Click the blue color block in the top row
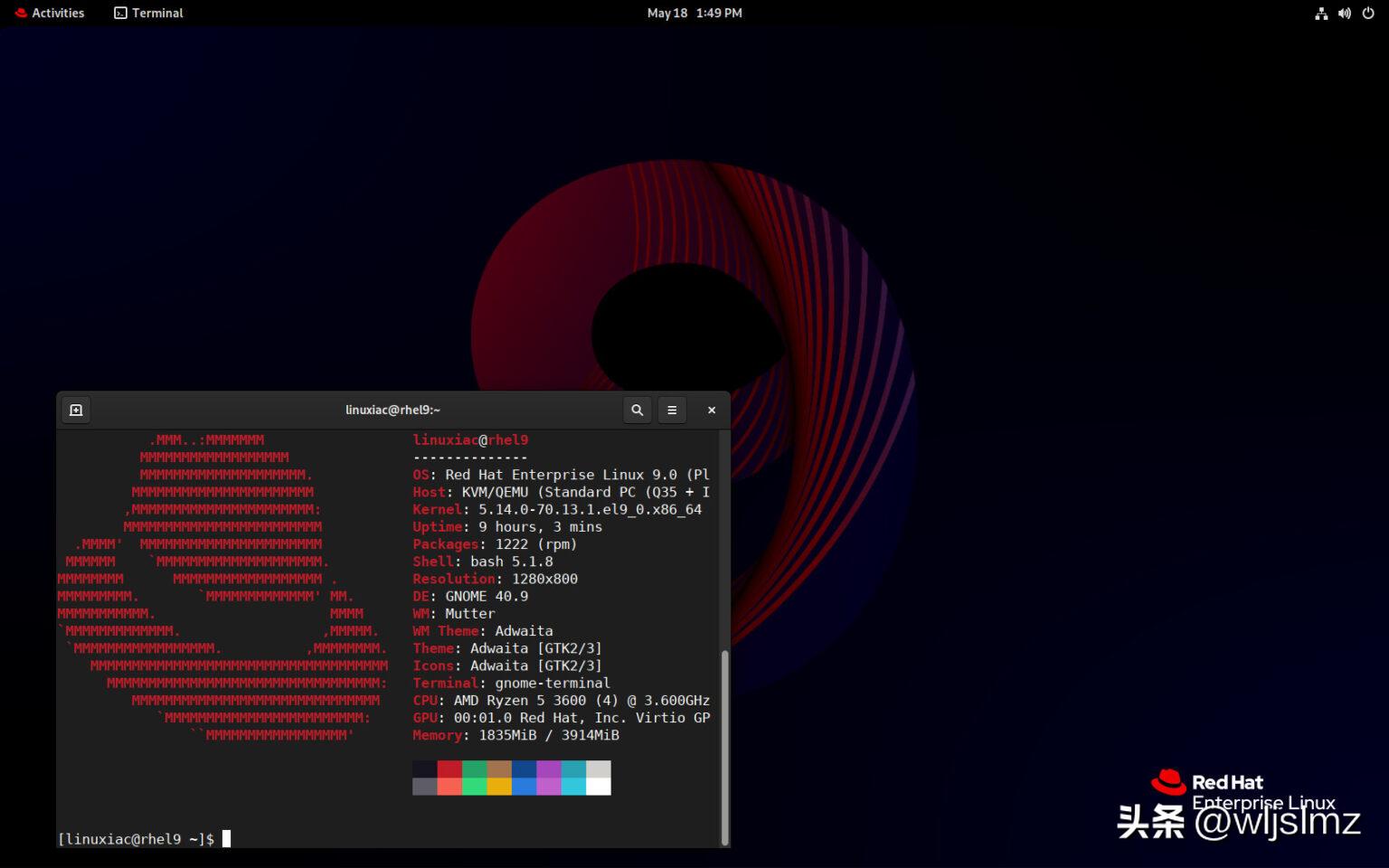This screenshot has height=868, width=1389. pos(524,769)
